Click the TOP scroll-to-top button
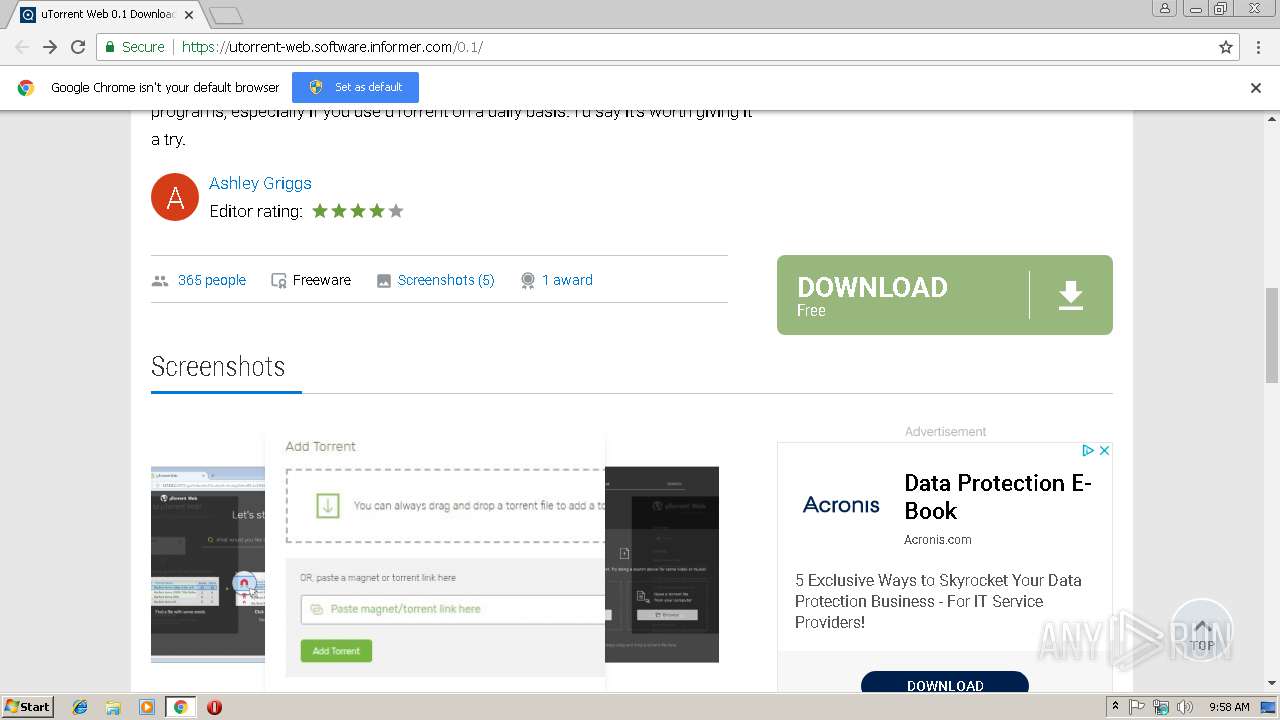The width and height of the screenshot is (1280, 720). coord(1202,632)
